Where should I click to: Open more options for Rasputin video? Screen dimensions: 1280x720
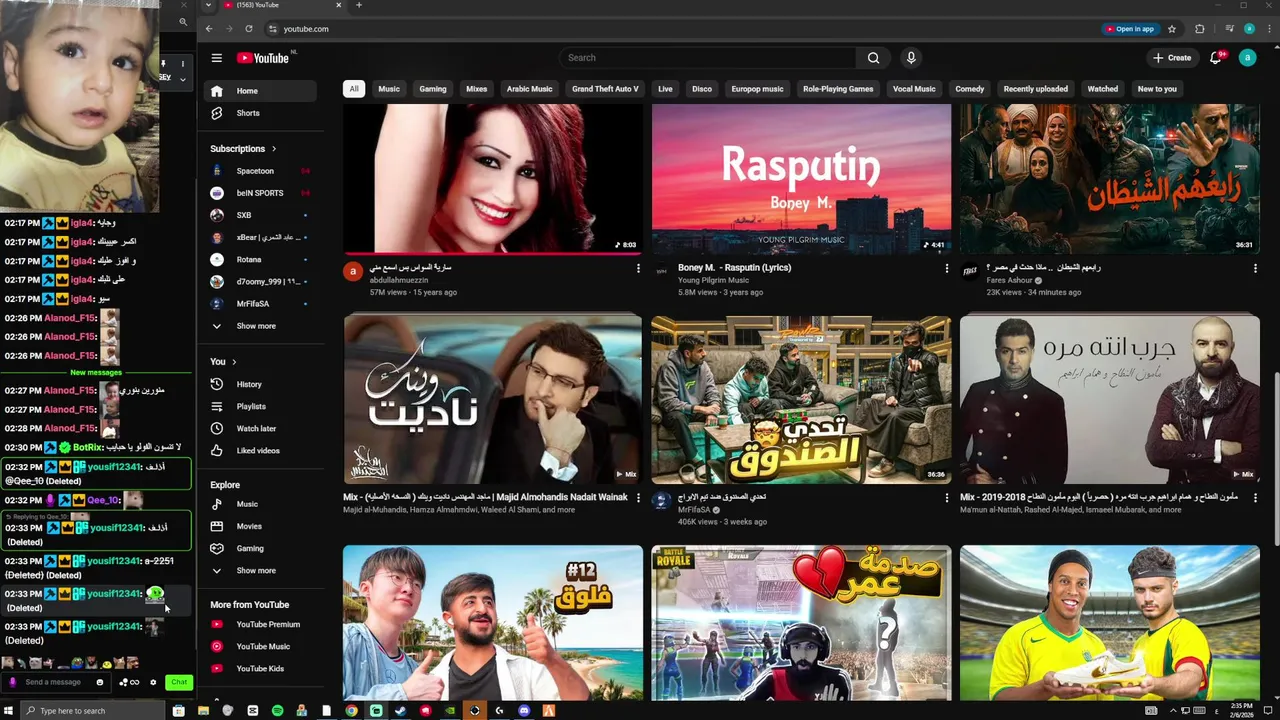[946, 268]
